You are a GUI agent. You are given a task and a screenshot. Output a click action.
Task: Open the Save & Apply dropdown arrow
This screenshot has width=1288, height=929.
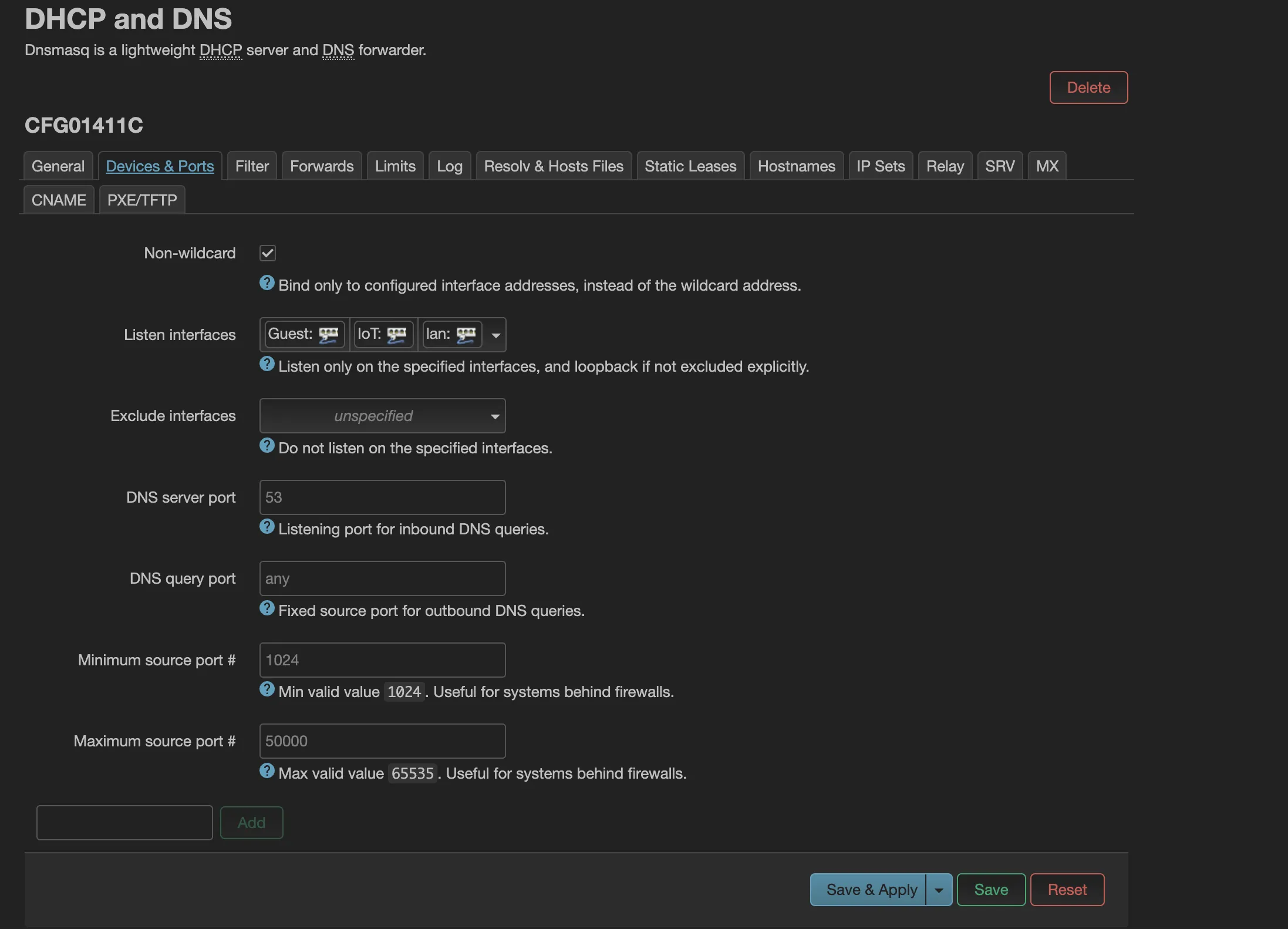click(x=938, y=889)
